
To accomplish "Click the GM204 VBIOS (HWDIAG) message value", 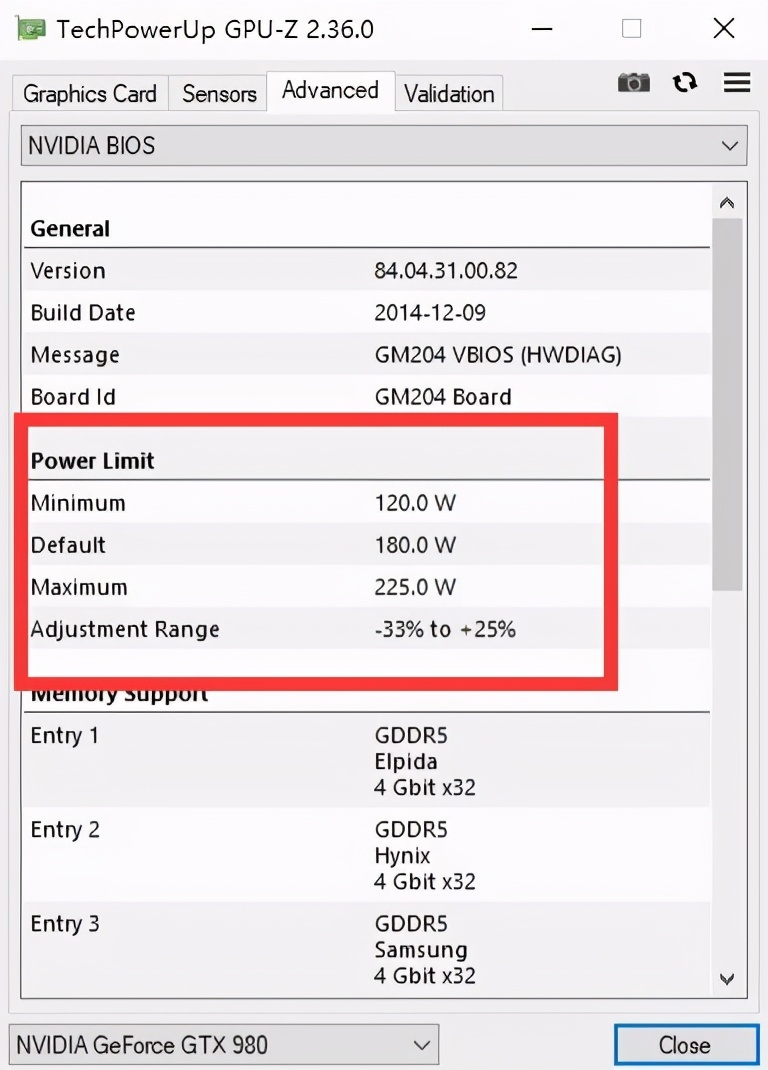I will 498,355.
